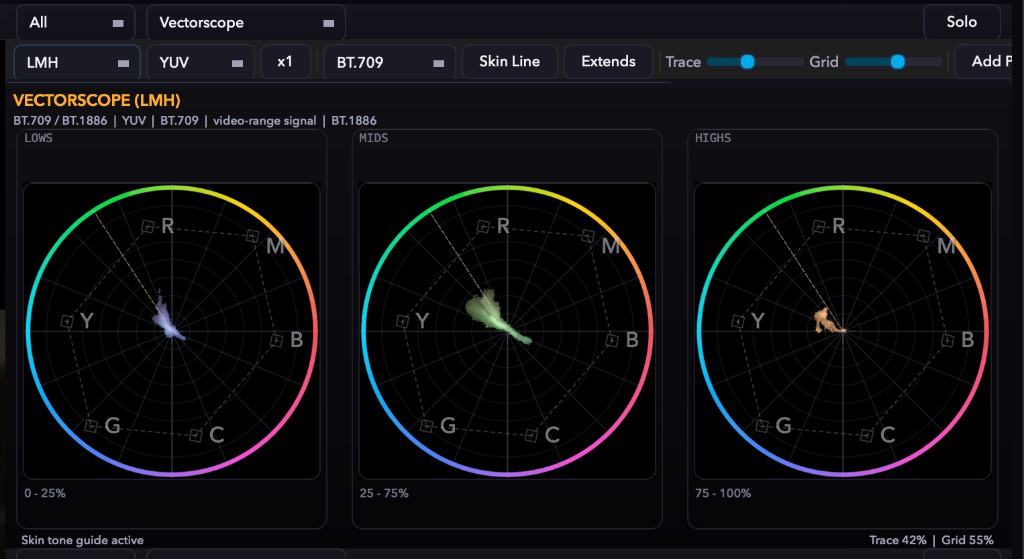Image resolution: width=1024 pixels, height=559 pixels.
Task: Click the HIGHS panel label
Action: tap(713, 138)
